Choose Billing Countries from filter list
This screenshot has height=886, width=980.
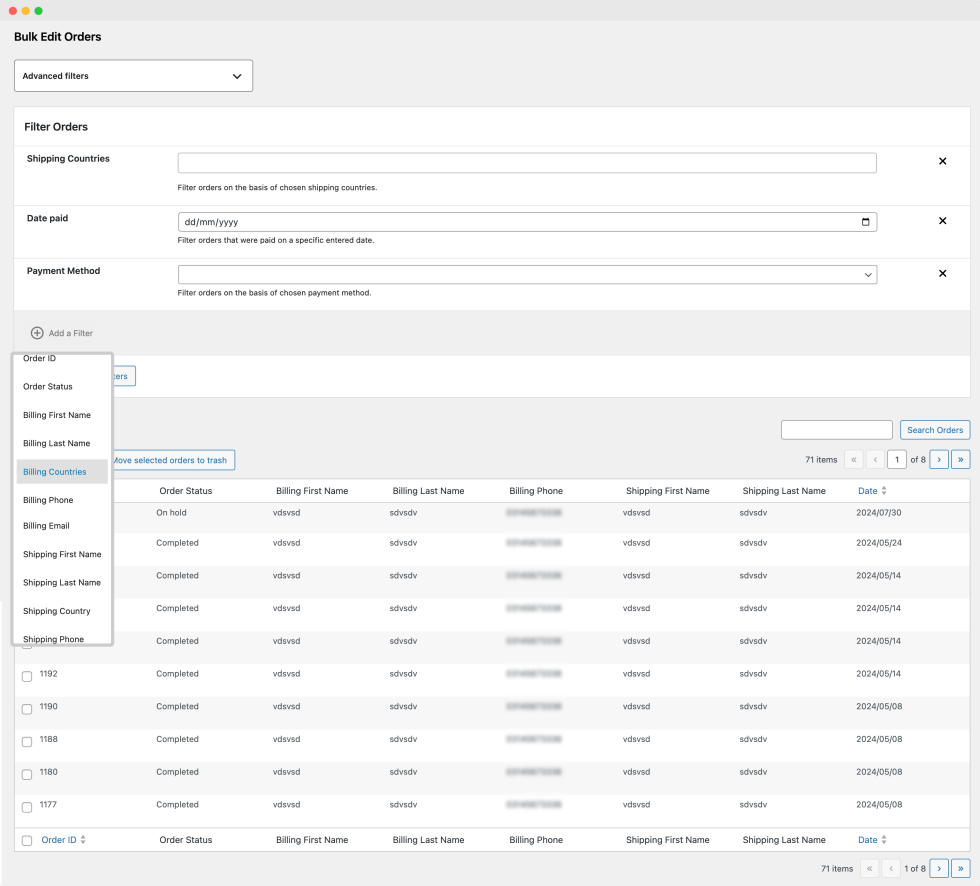pos(55,472)
